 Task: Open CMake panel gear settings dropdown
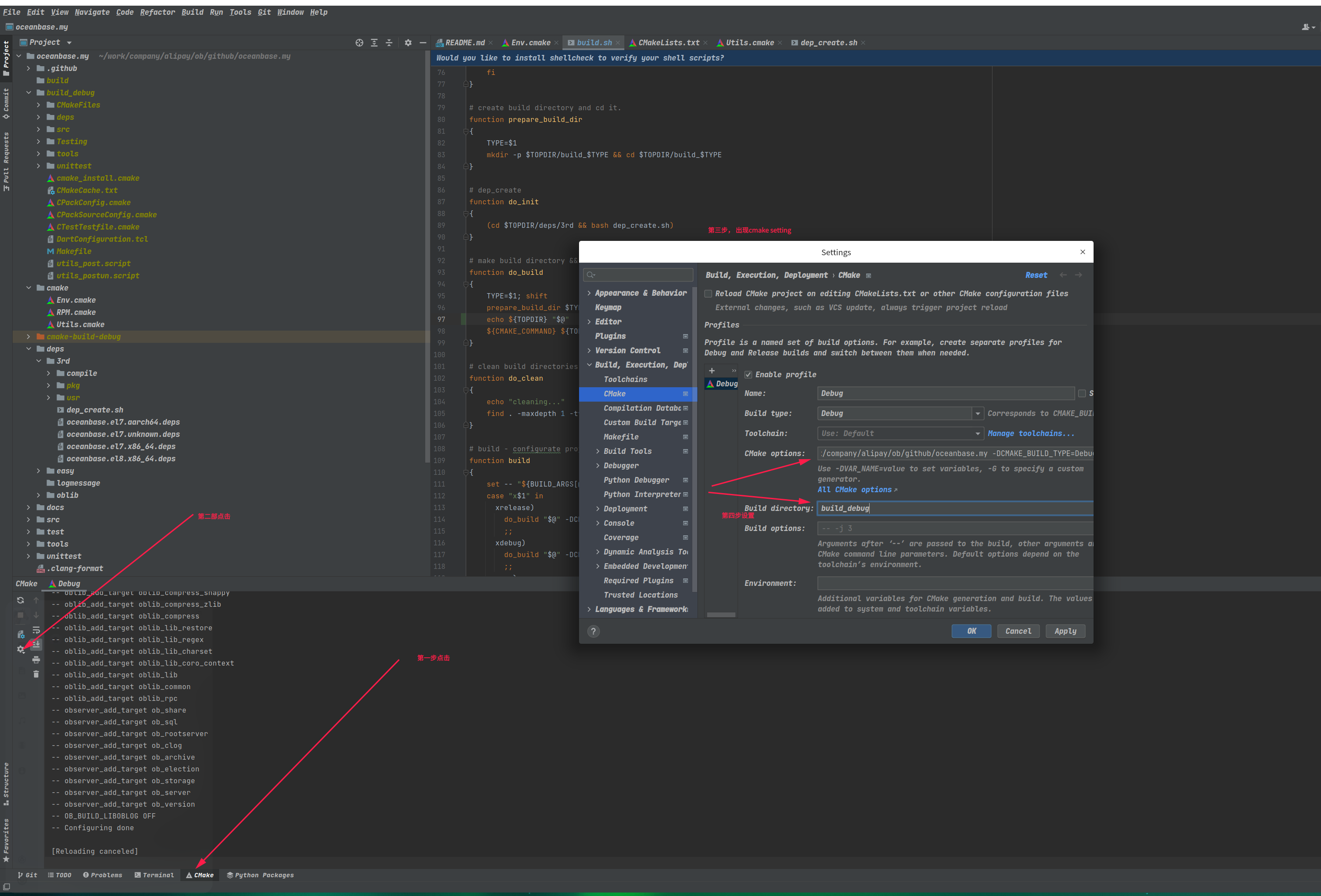coord(20,649)
